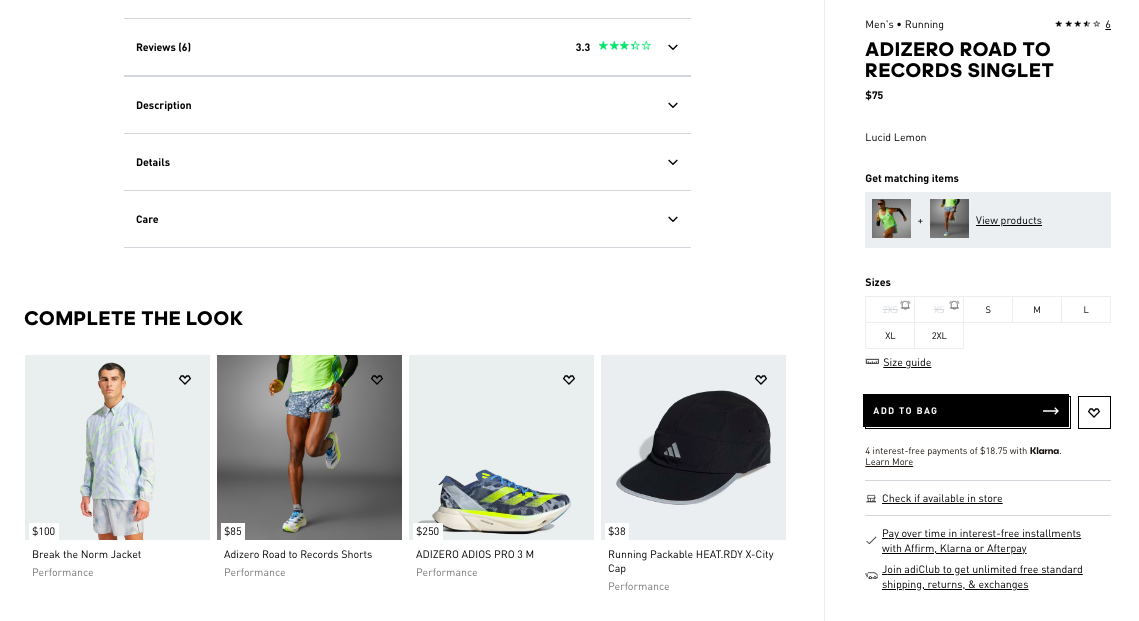This screenshot has height=621, width=1139.
Task: Save the Running Packable HEAT.RDY X-City Cap to wishlist
Action: click(761, 380)
